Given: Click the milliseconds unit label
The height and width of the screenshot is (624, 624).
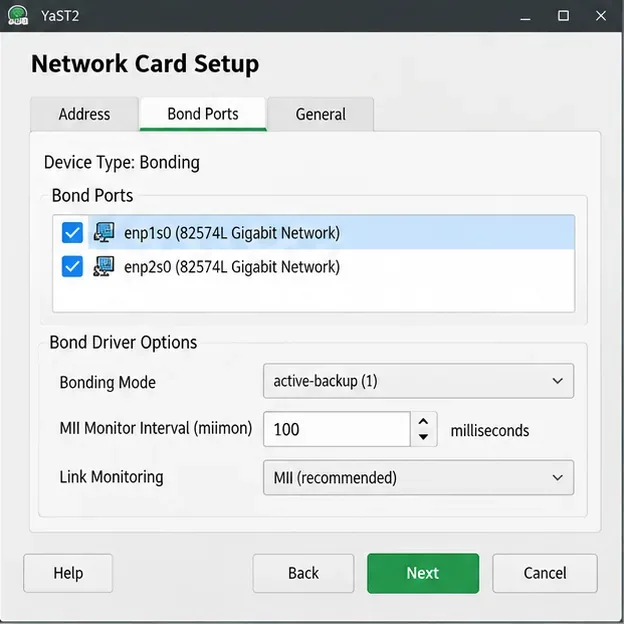Looking at the screenshot, I should point(490,431).
